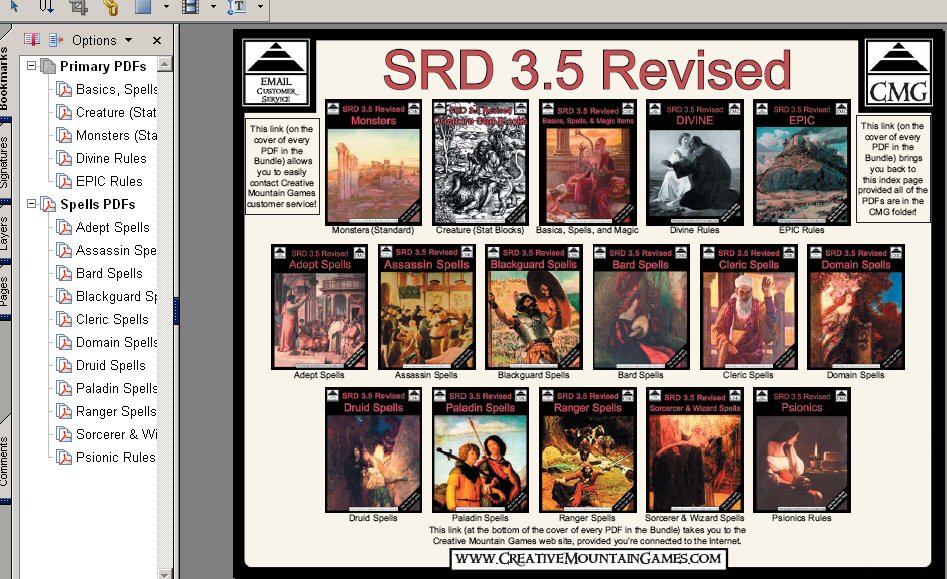Switch to the Signatures tab
This screenshot has height=579, width=947.
coord(4,162)
